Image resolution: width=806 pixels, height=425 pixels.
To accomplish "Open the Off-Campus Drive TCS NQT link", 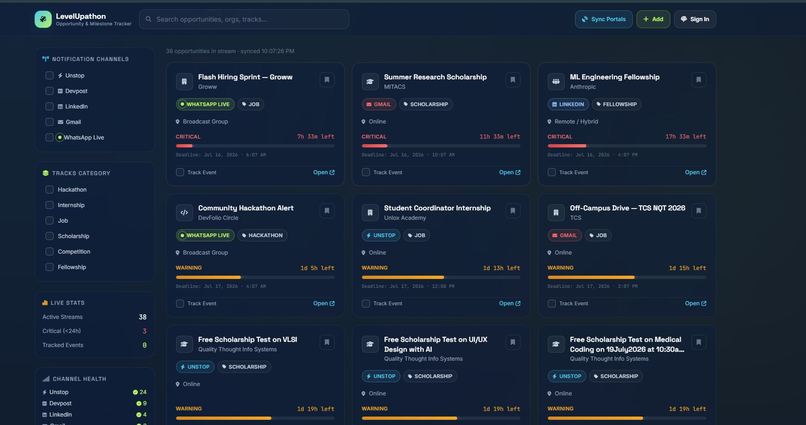I will click(x=695, y=303).
